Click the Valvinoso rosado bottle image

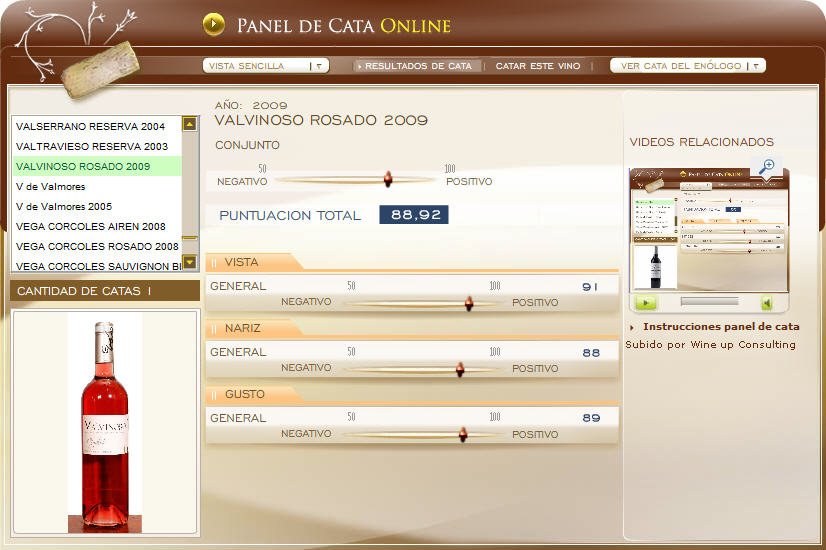coord(105,423)
